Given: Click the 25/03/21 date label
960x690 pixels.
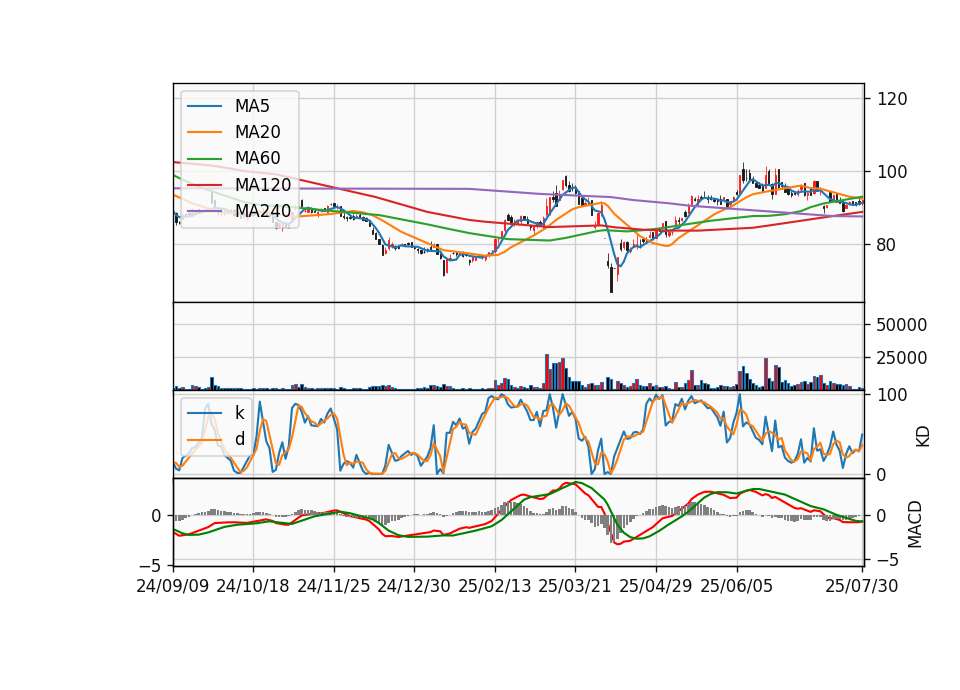Looking at the screenshot, I should click(x=575, y=586).
